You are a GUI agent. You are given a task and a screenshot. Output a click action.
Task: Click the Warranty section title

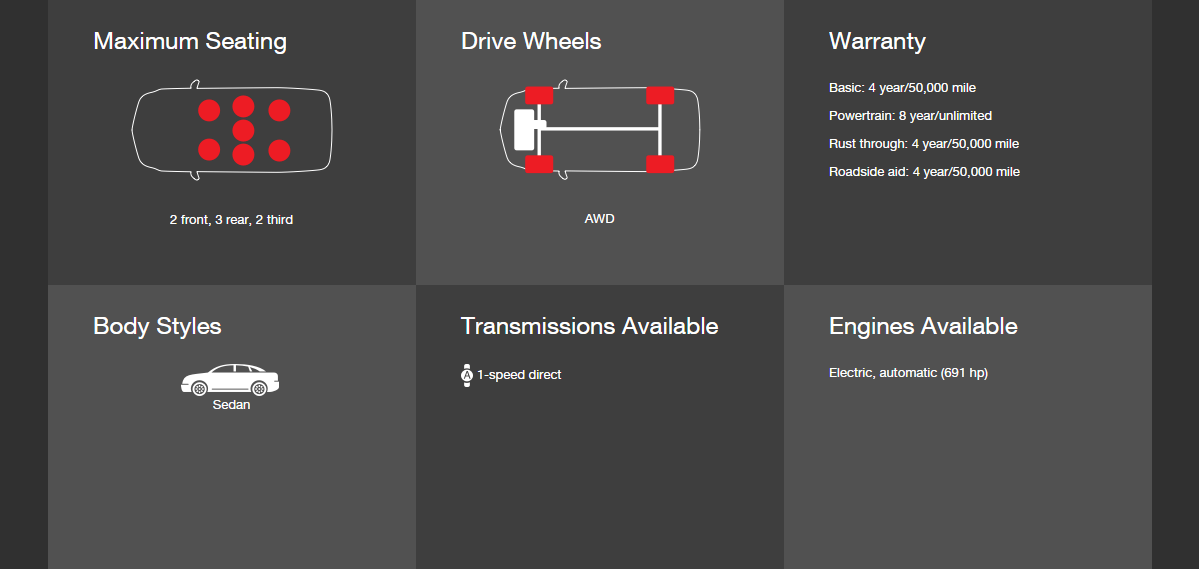(x=877, y=42)
